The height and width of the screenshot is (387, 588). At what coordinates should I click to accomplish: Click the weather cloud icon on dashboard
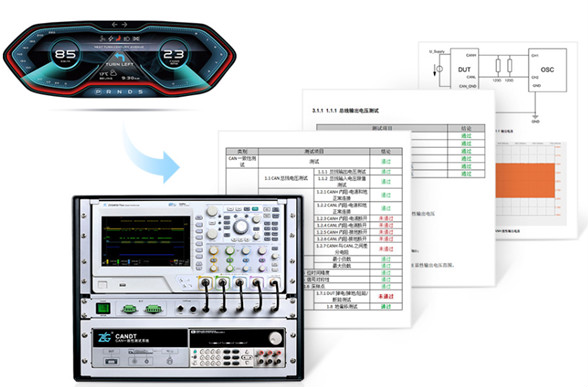click(x=113, y=74)
